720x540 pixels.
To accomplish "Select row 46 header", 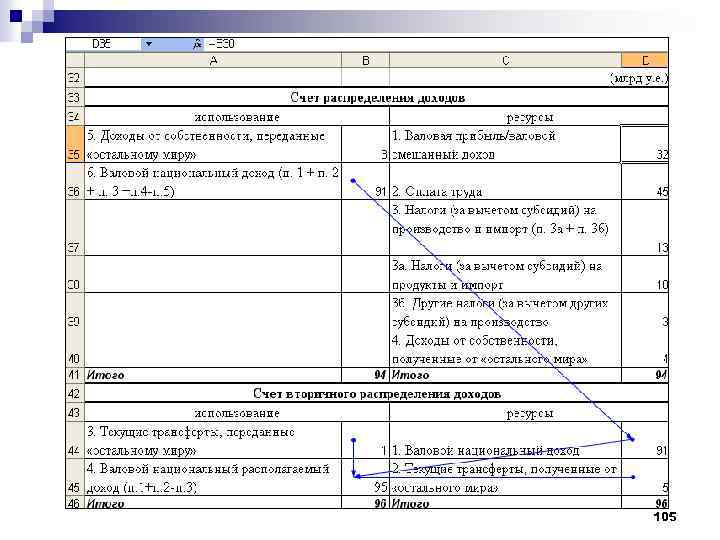I will tap(74, 502).
